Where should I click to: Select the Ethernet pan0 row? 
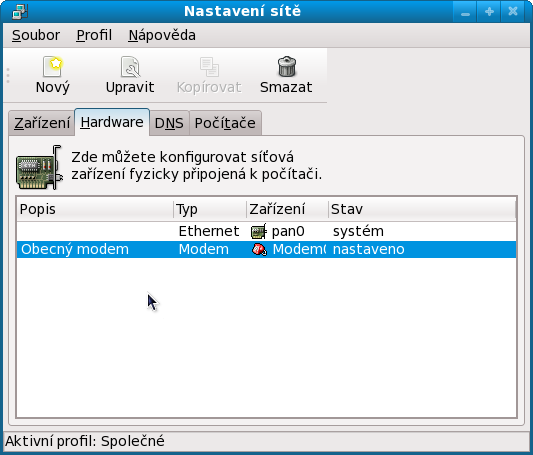266,232
